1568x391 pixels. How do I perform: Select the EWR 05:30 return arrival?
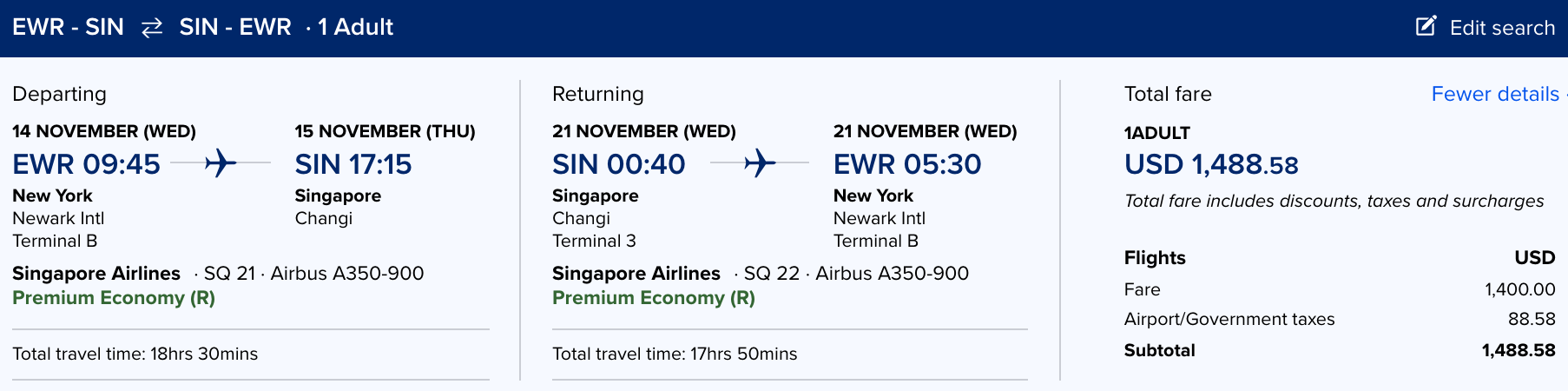coord(907,164)
